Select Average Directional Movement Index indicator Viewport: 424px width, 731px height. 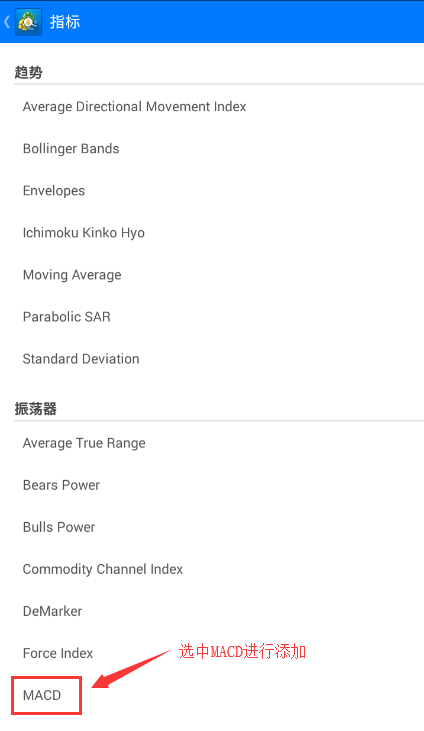coord(212,106)
